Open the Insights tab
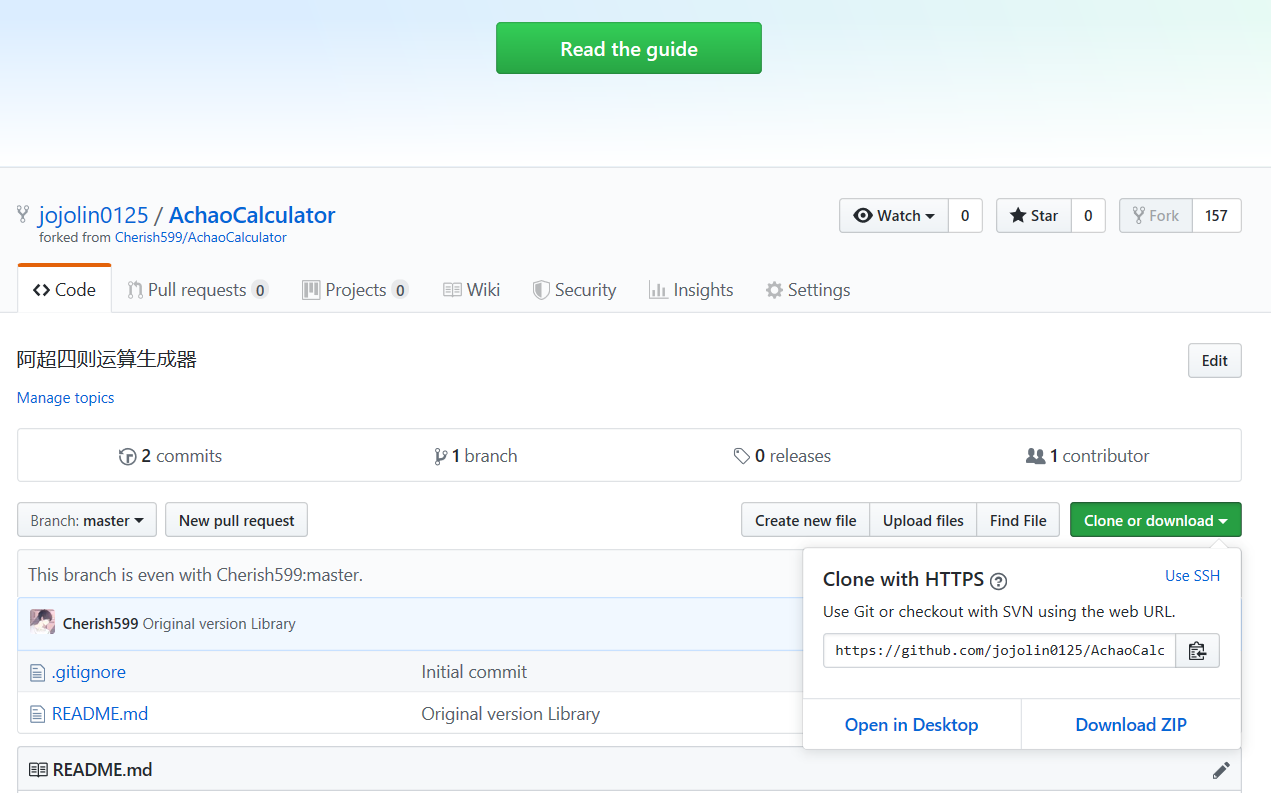 [x=691, y=290]
